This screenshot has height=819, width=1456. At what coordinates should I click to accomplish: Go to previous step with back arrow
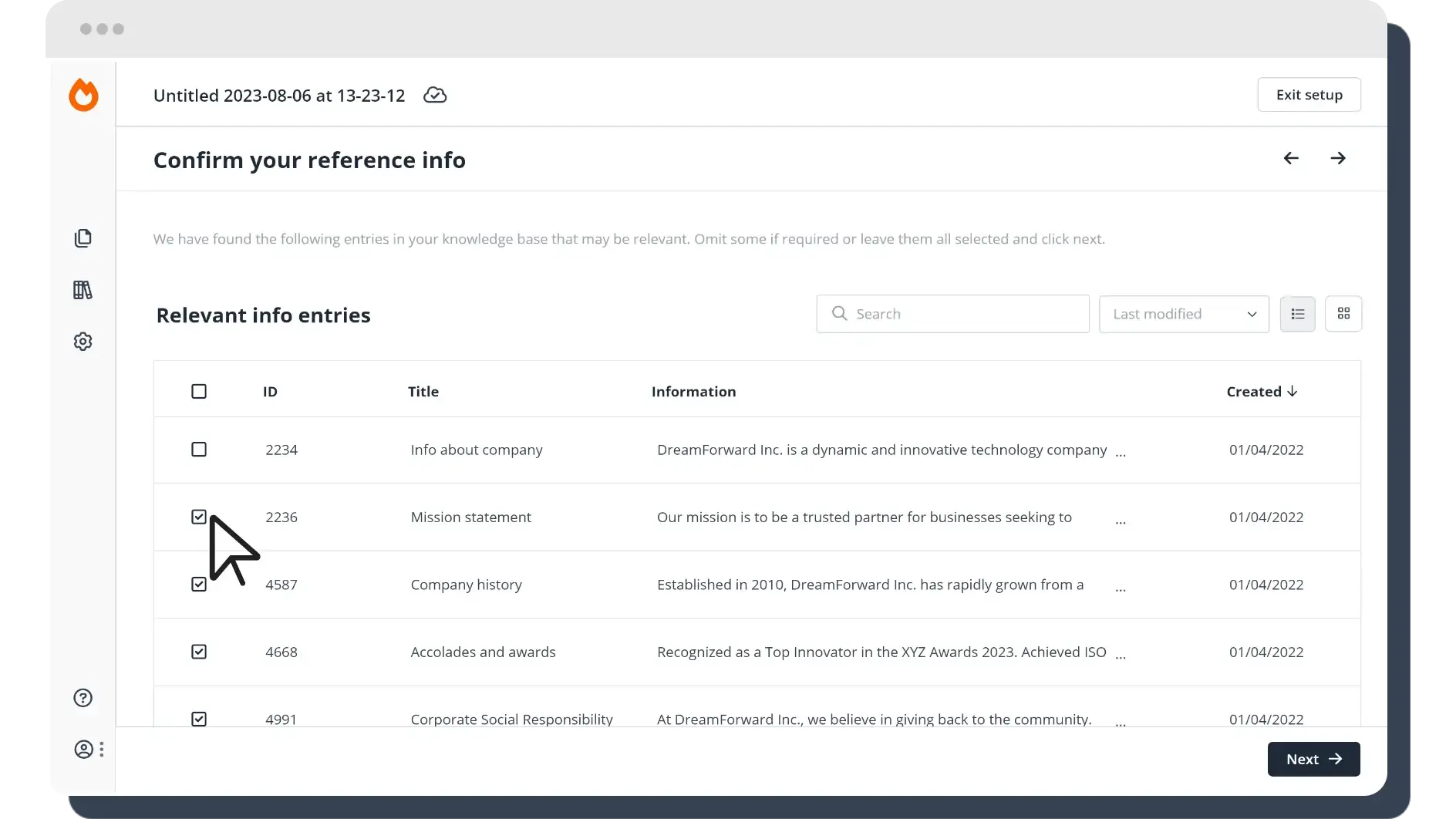pos(1291,158)
